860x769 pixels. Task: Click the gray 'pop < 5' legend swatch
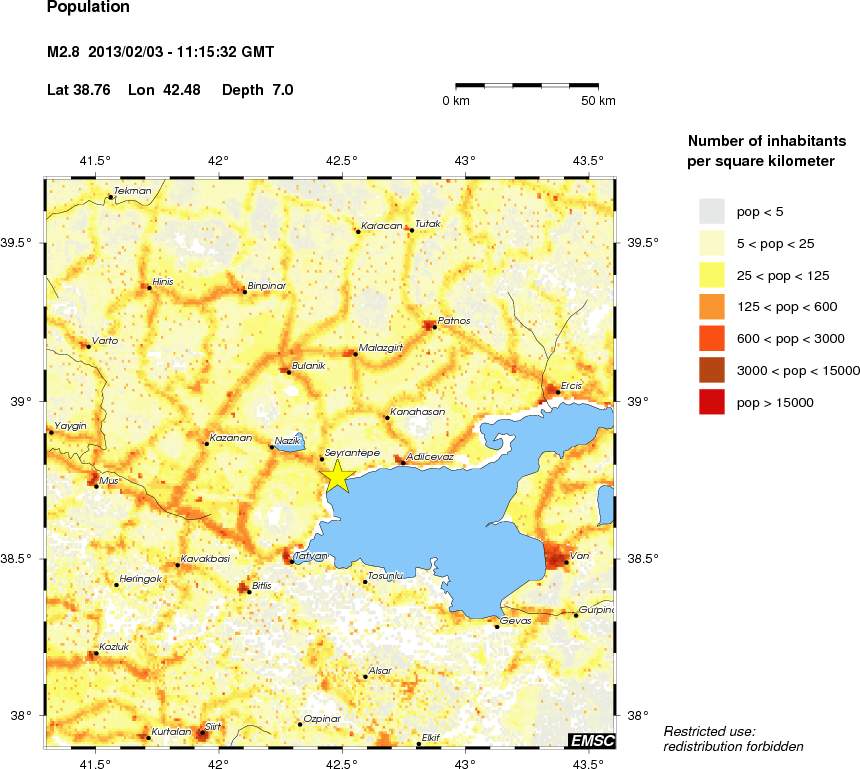(x=711, y=211)
